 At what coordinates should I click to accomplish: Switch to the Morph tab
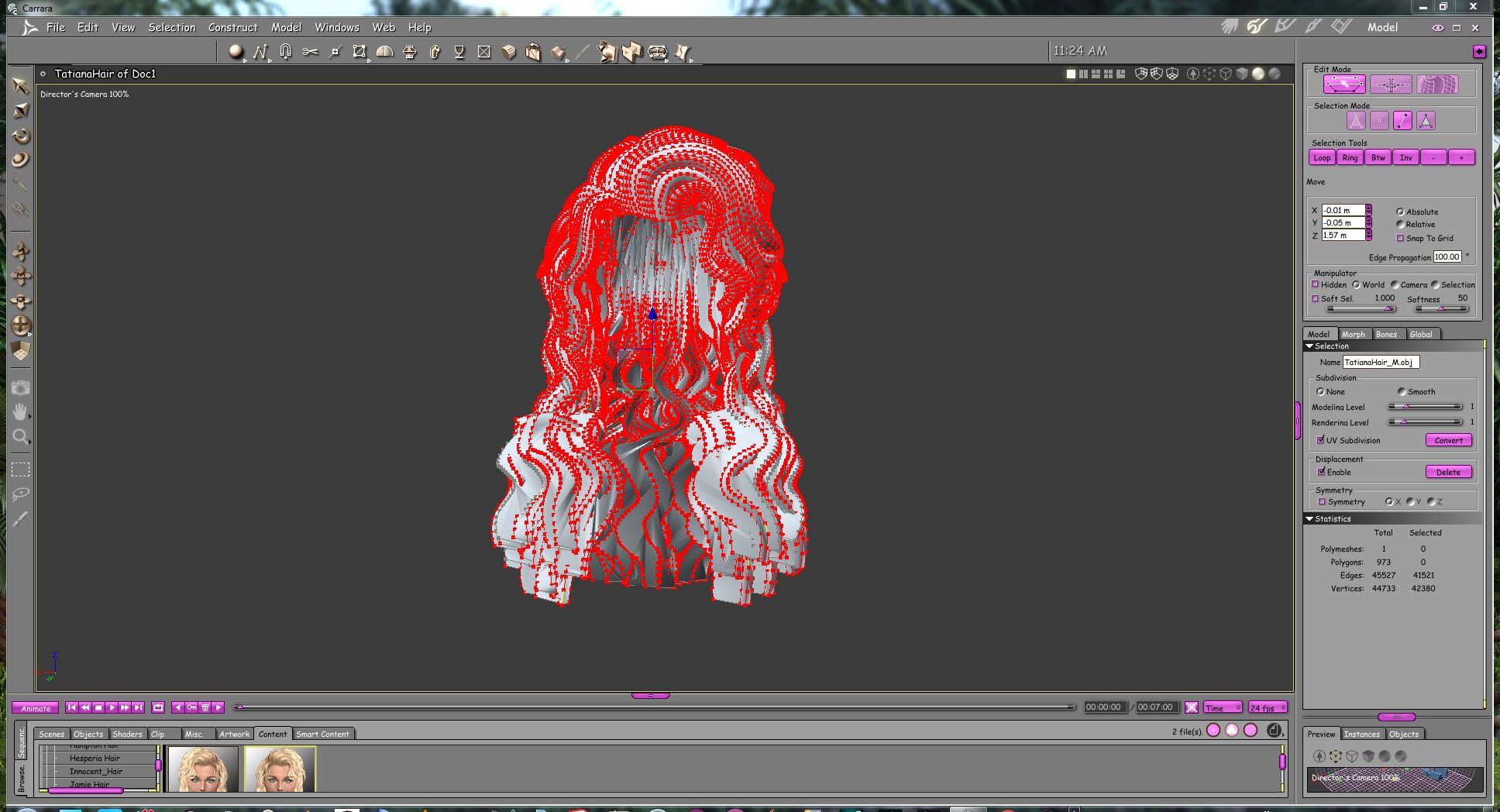(1354, 334)
